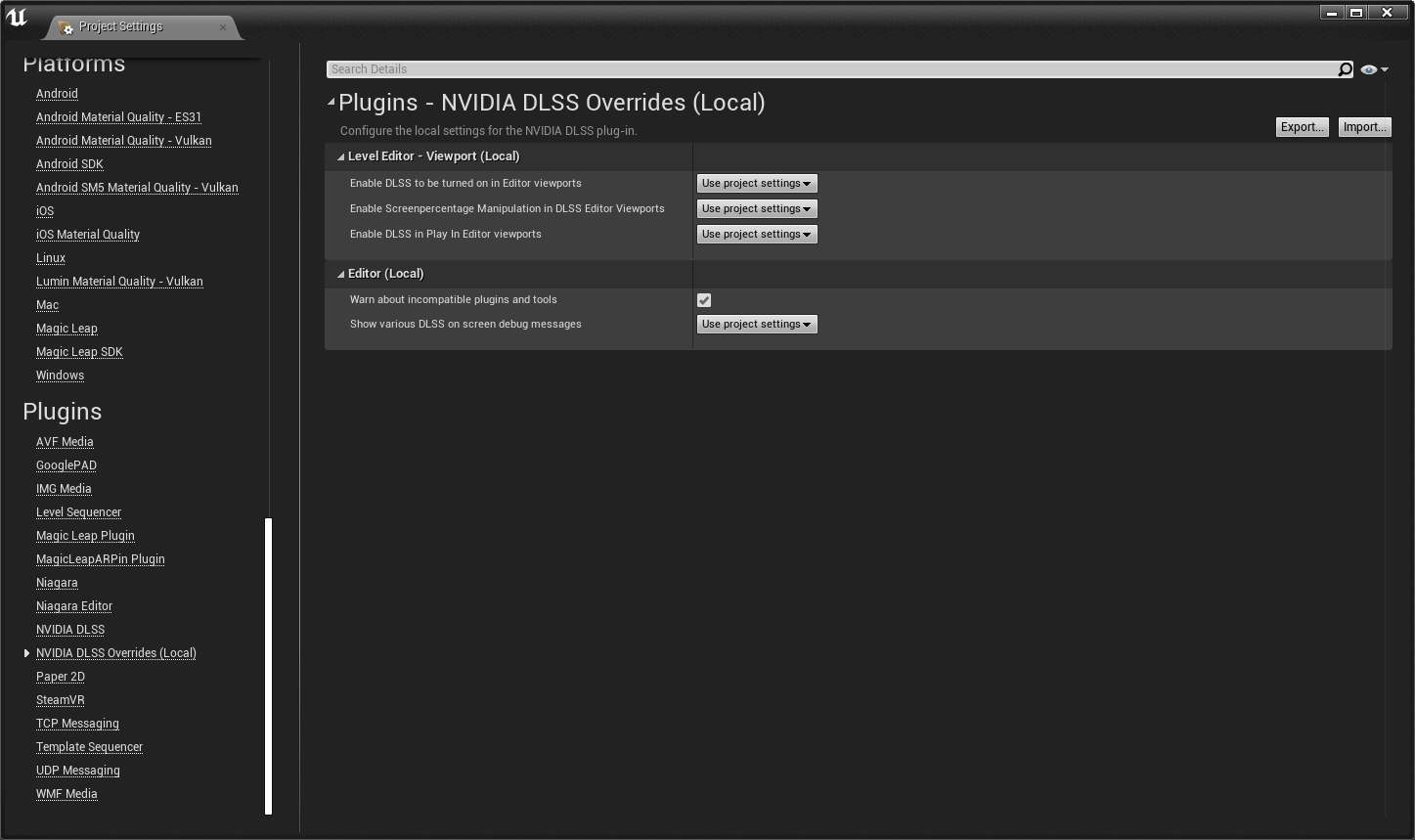Open the Magic Leap Plugin settings
This screenshot has width=1415, height=840.
pyautogui.click(x=85, y=536)
